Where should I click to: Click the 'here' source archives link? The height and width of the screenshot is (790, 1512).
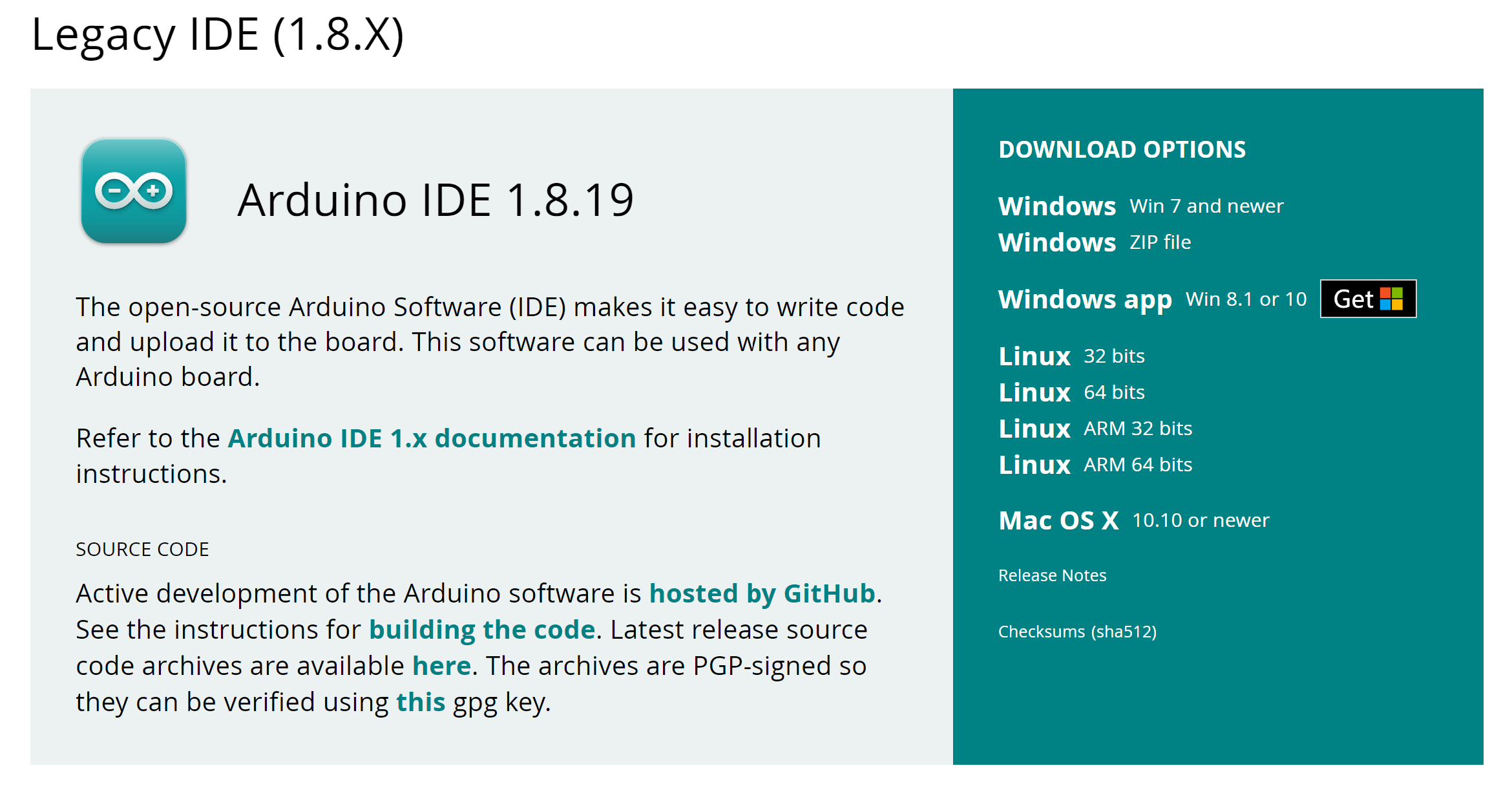[441, 666]
